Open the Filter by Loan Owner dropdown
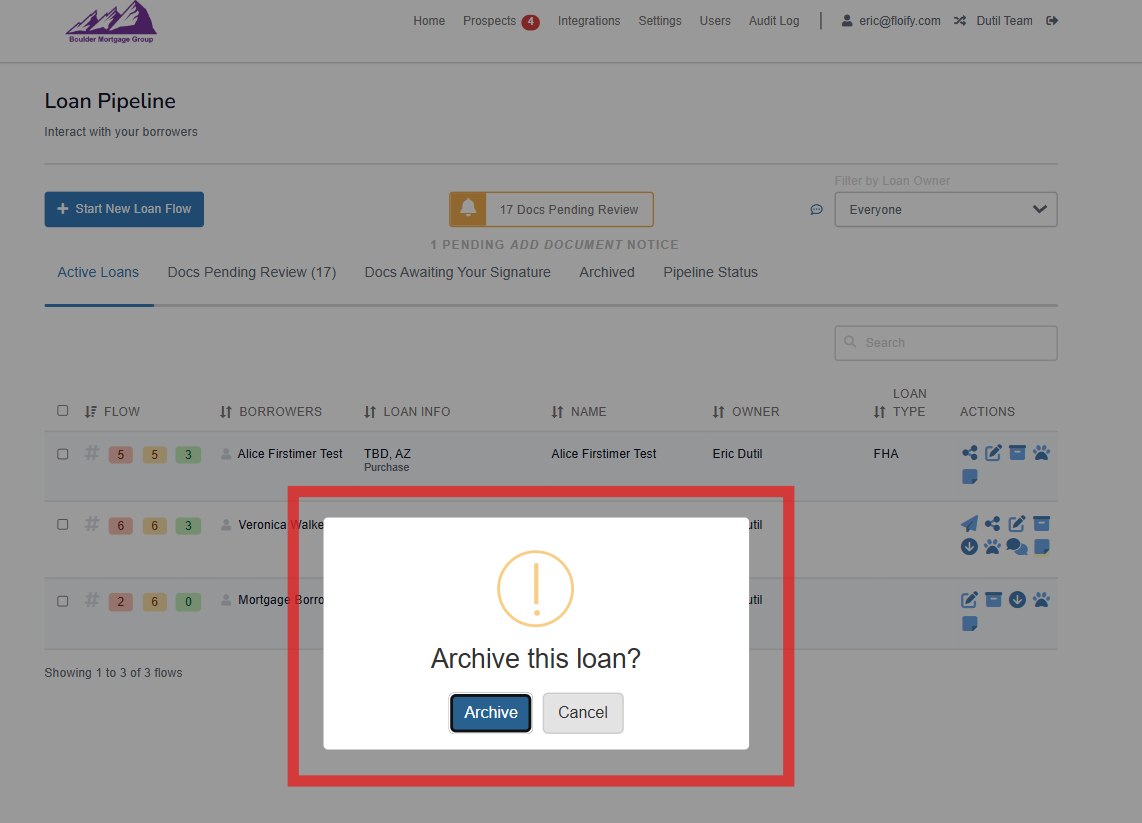The width and height of the screenshot is (1142, 823). click(945, 210)
